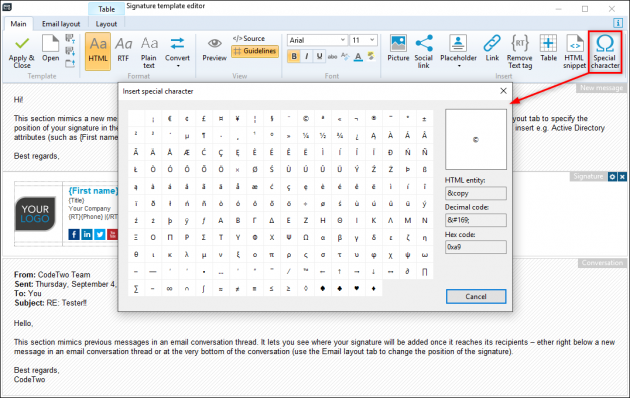The image size is (630, 398).
Task: Select the summation ∑ character
Action: click(136, 289)
